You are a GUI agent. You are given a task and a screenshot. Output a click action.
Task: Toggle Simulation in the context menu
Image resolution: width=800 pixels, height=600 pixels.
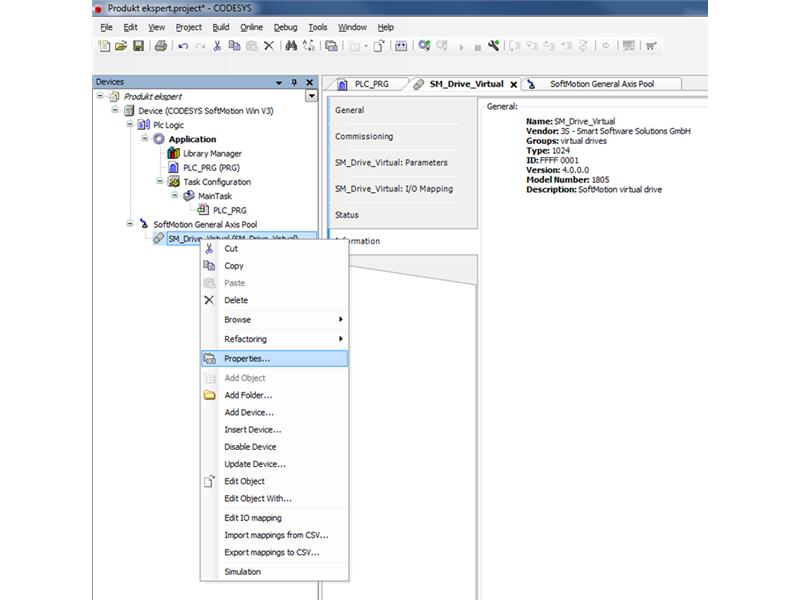274,571
